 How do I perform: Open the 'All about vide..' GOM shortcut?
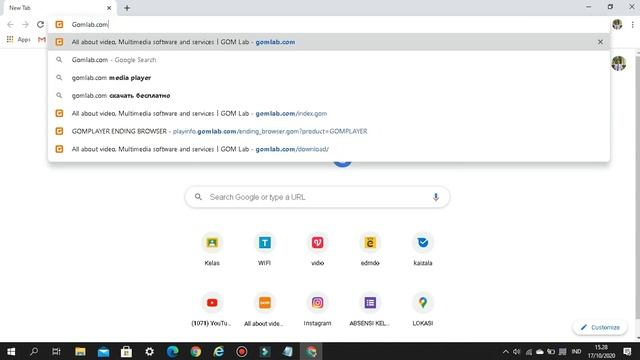[264, 309]
